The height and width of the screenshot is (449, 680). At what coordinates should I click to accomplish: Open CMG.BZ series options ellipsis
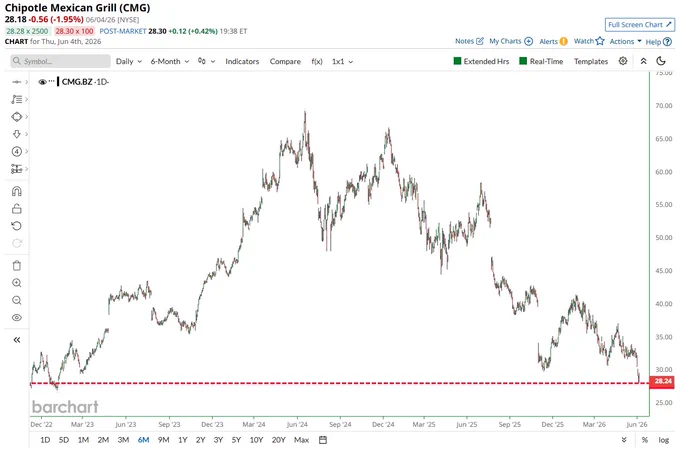[52, 82]
